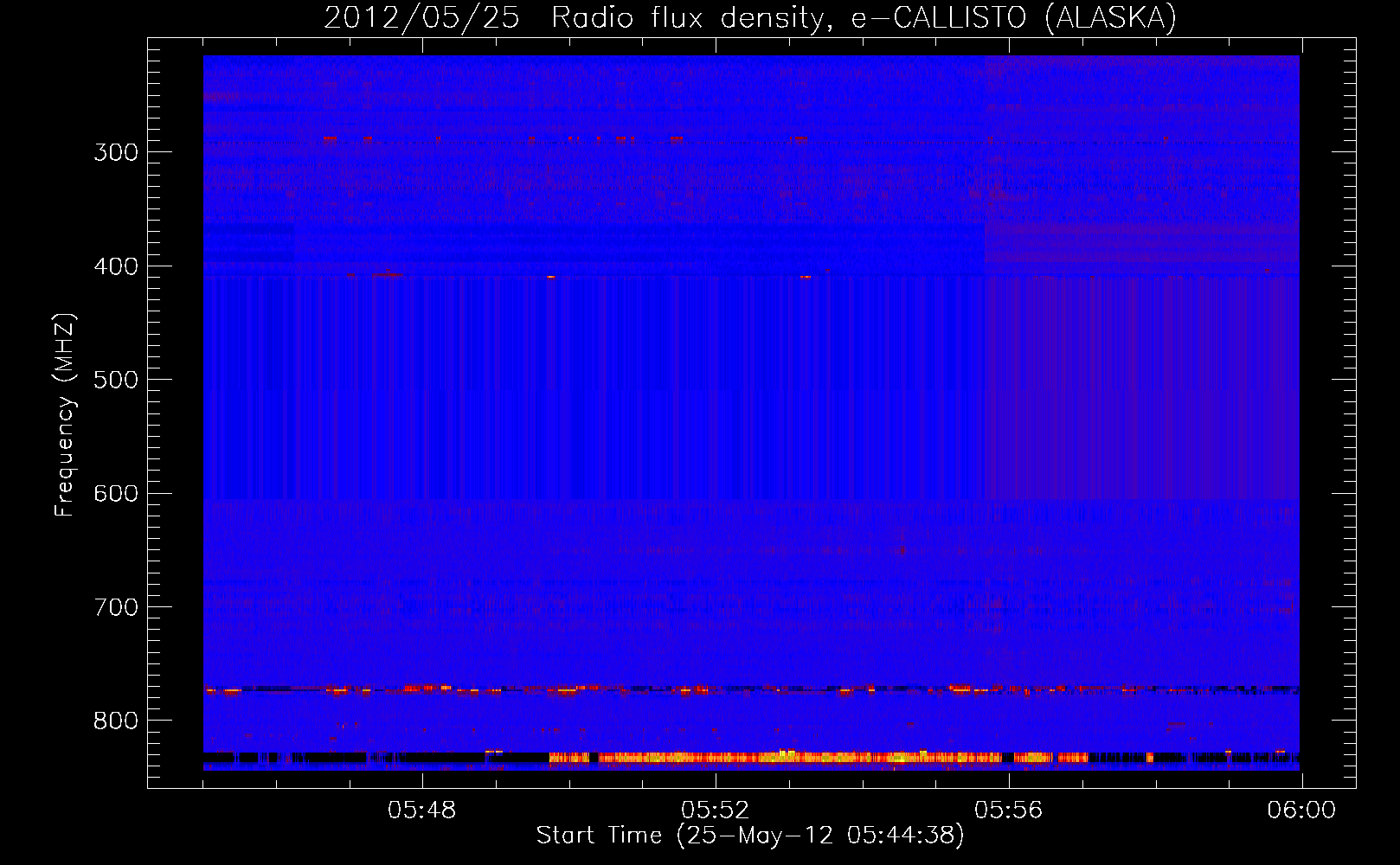Click the 700 frequency tick label
The width and height of the screenshot is (1400, 865).
pyautogui.click(x=116, y=607)
